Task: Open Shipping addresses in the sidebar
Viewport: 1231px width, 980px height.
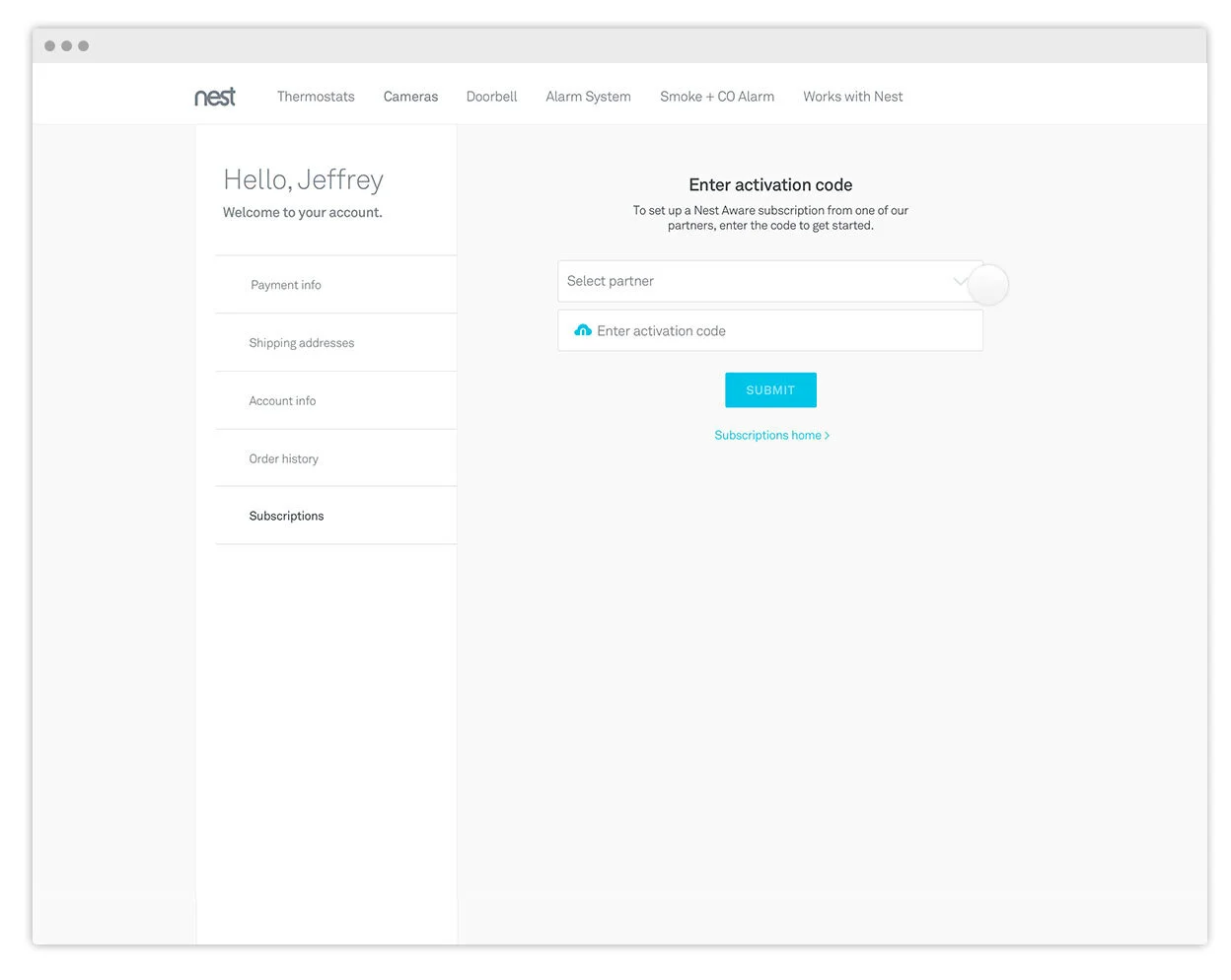Action: coord(335,343)
